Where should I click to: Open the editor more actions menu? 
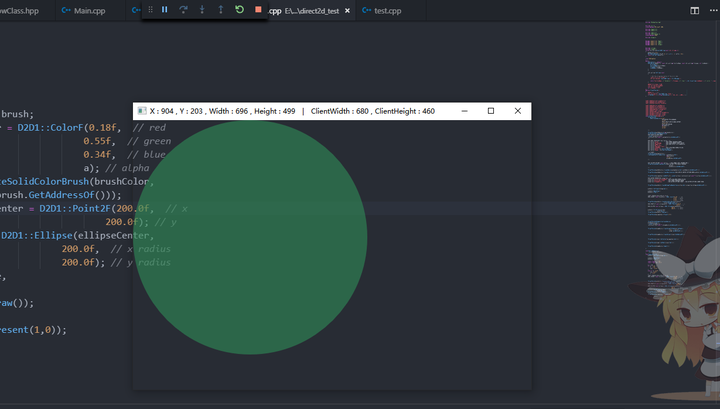(x=712, y=10)
